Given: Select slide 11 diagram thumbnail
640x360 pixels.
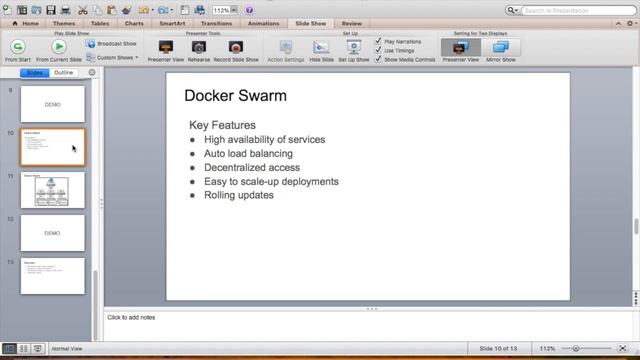Looking at the screenshot, I should 53,190.
